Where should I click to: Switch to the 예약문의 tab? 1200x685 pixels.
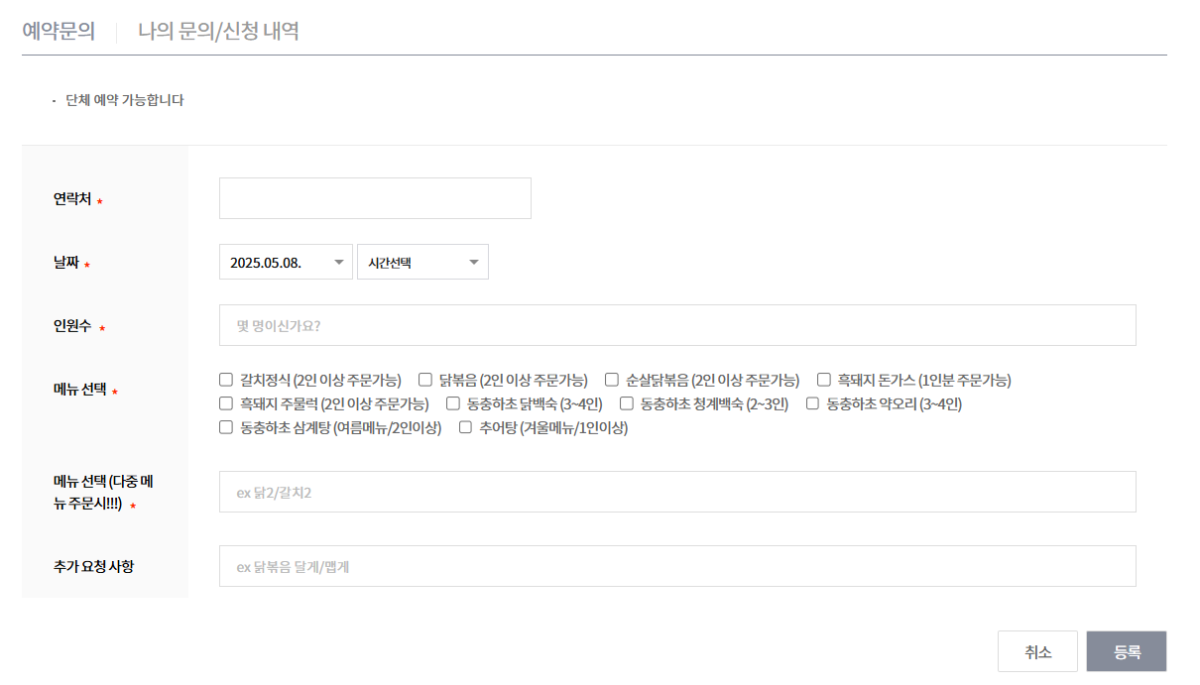tap(59, 31)
